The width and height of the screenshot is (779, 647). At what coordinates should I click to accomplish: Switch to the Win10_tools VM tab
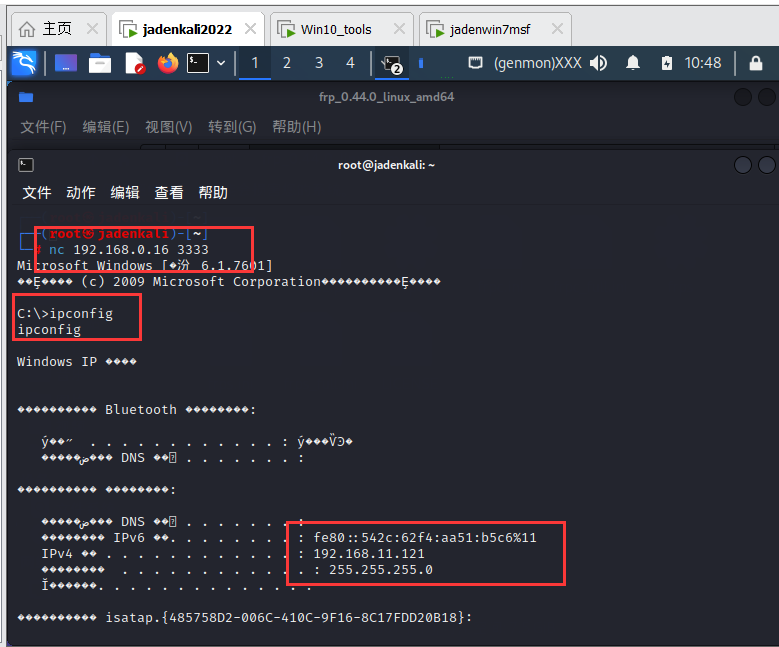[x=336, y=29]
